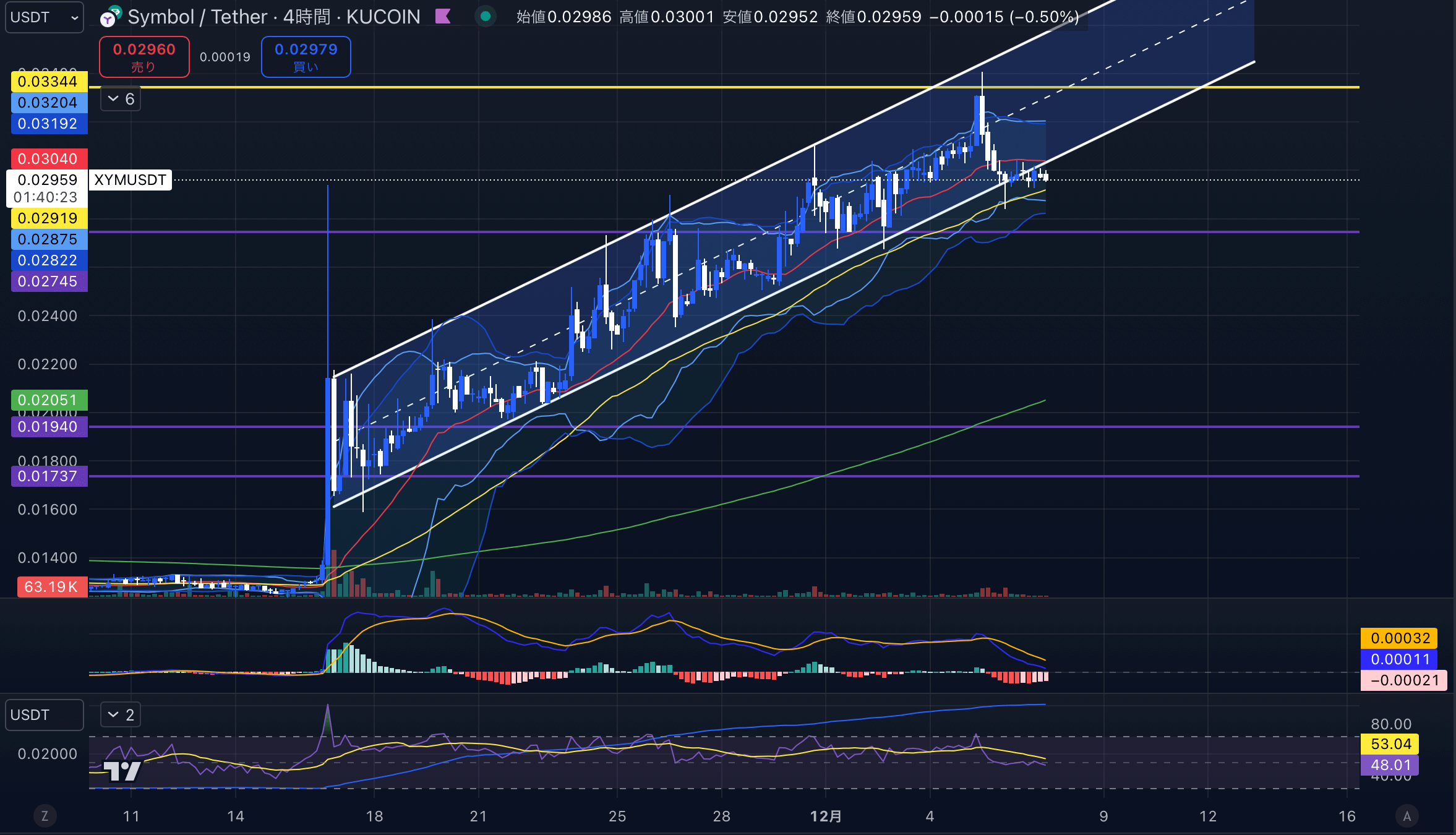Click the countdown timer 01:40:23

pos(46,197)
